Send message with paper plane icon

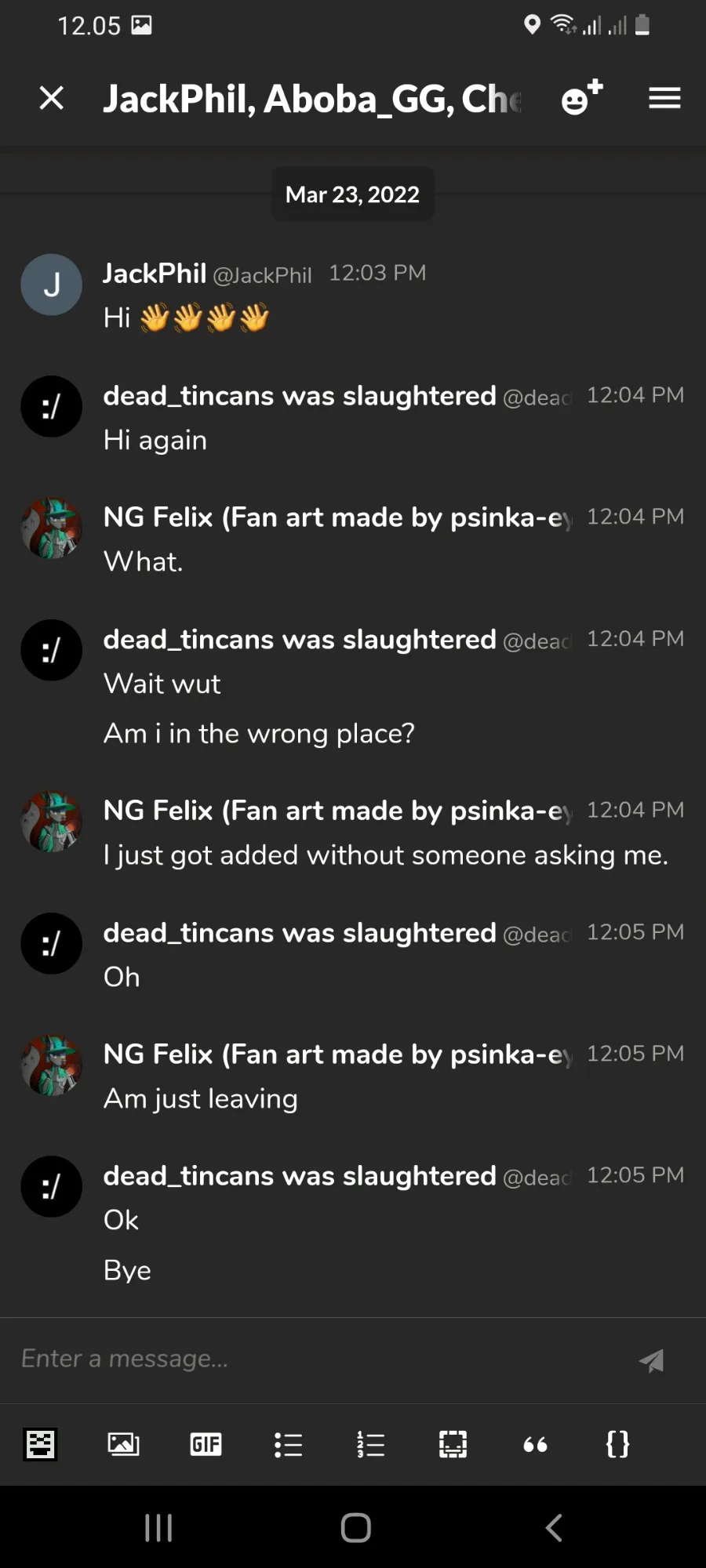pos(651,1360)
